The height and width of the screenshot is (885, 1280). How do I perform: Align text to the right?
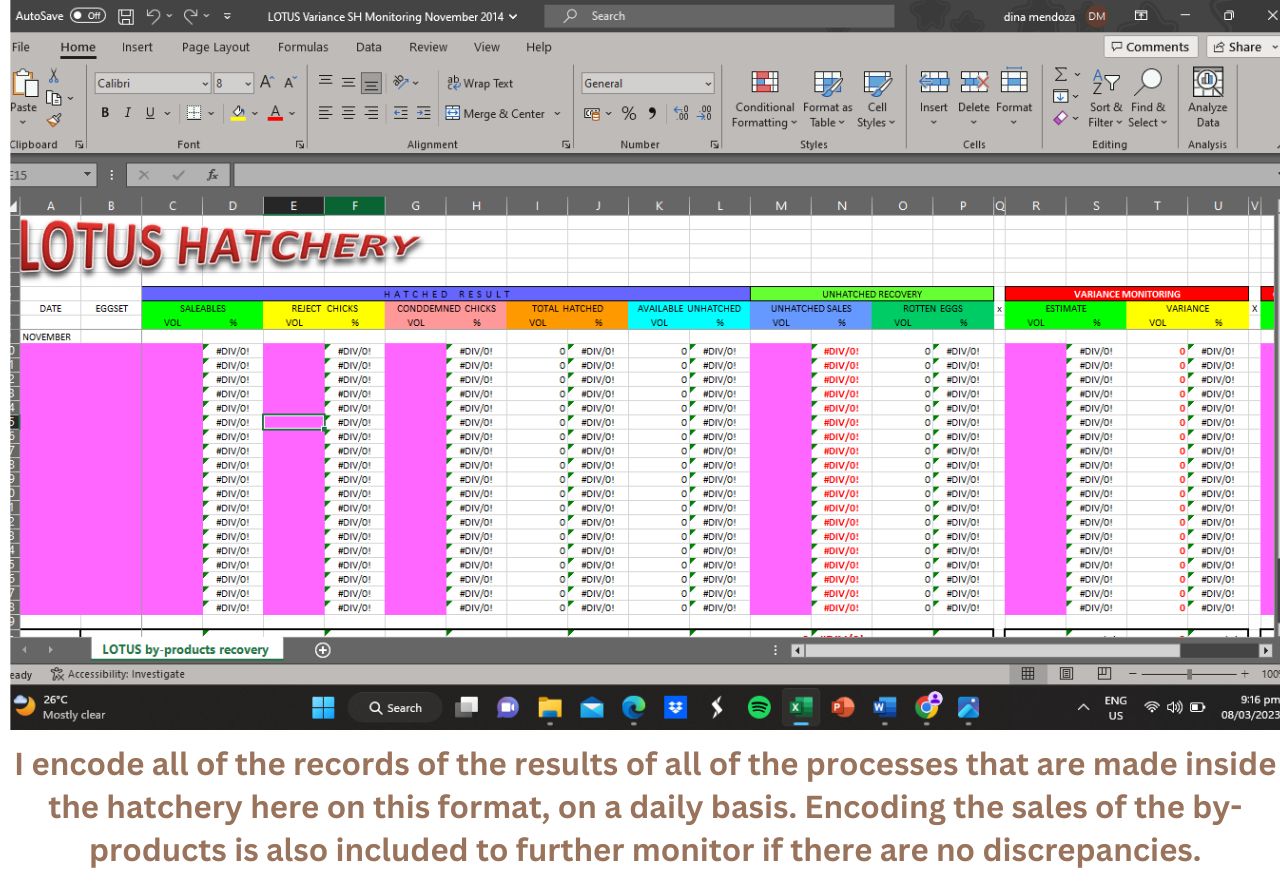371,114
